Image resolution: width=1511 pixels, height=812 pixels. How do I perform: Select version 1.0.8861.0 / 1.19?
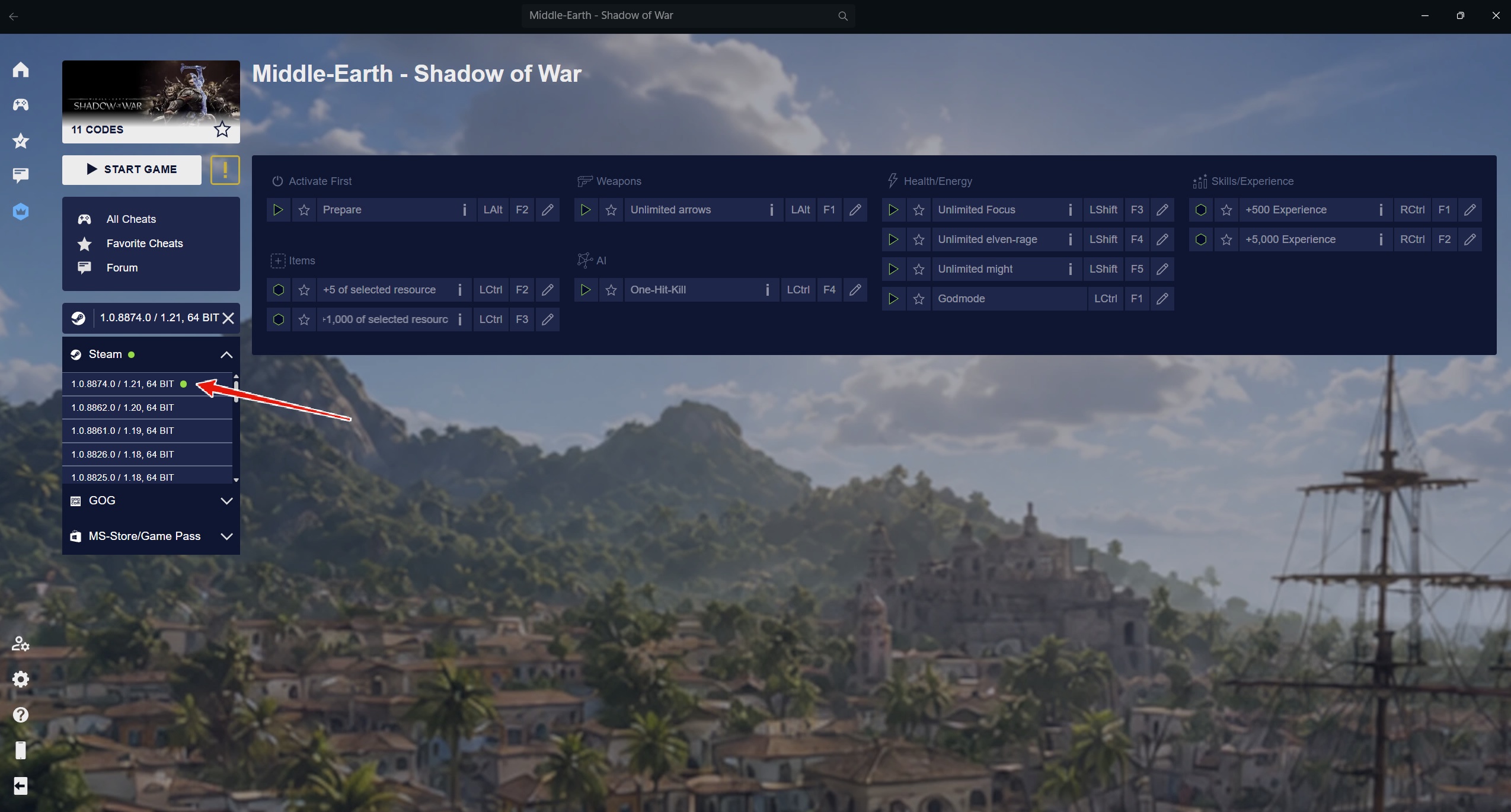click(147, 431)
